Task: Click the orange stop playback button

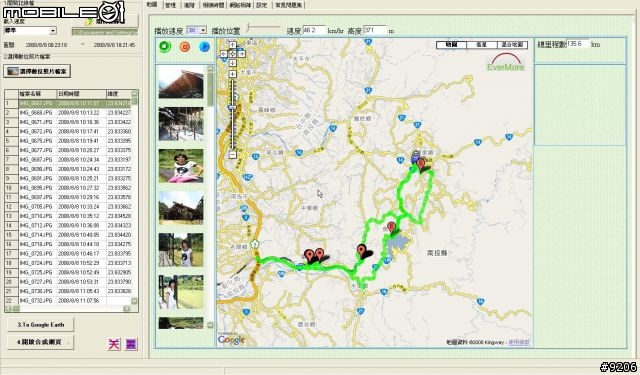Action: point(185,47)
